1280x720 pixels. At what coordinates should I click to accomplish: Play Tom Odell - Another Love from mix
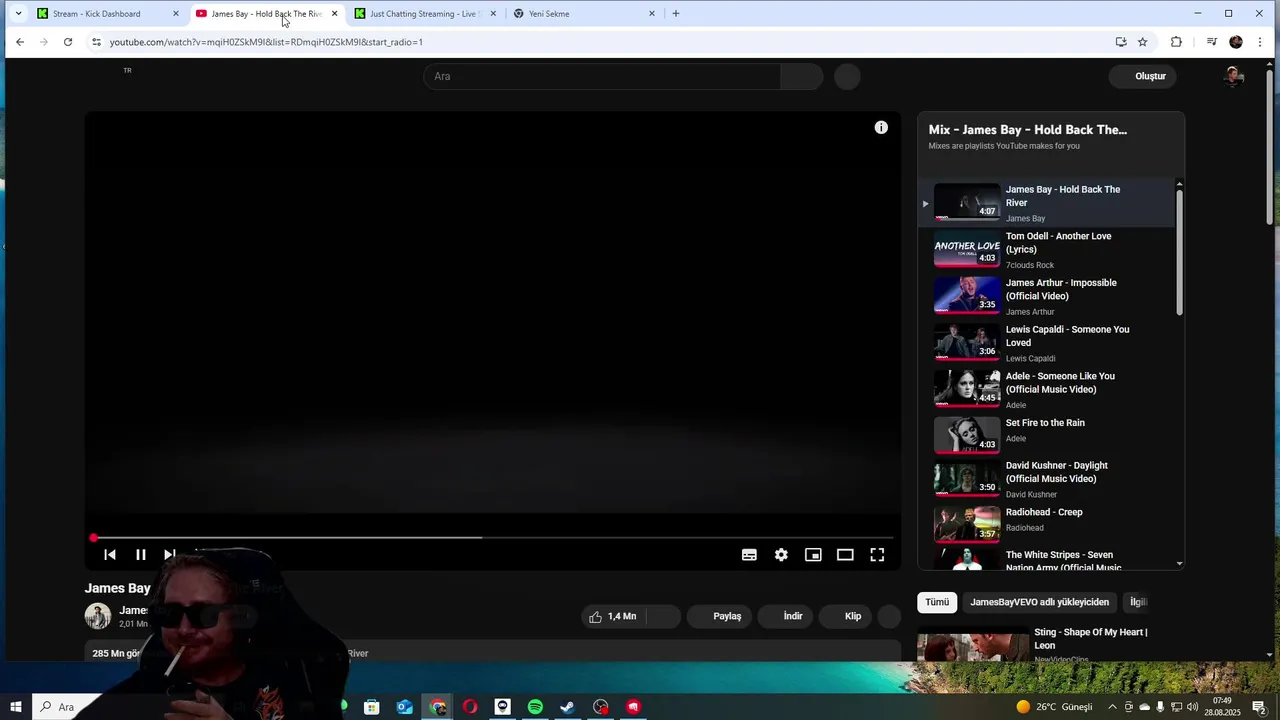[1046, 250]
